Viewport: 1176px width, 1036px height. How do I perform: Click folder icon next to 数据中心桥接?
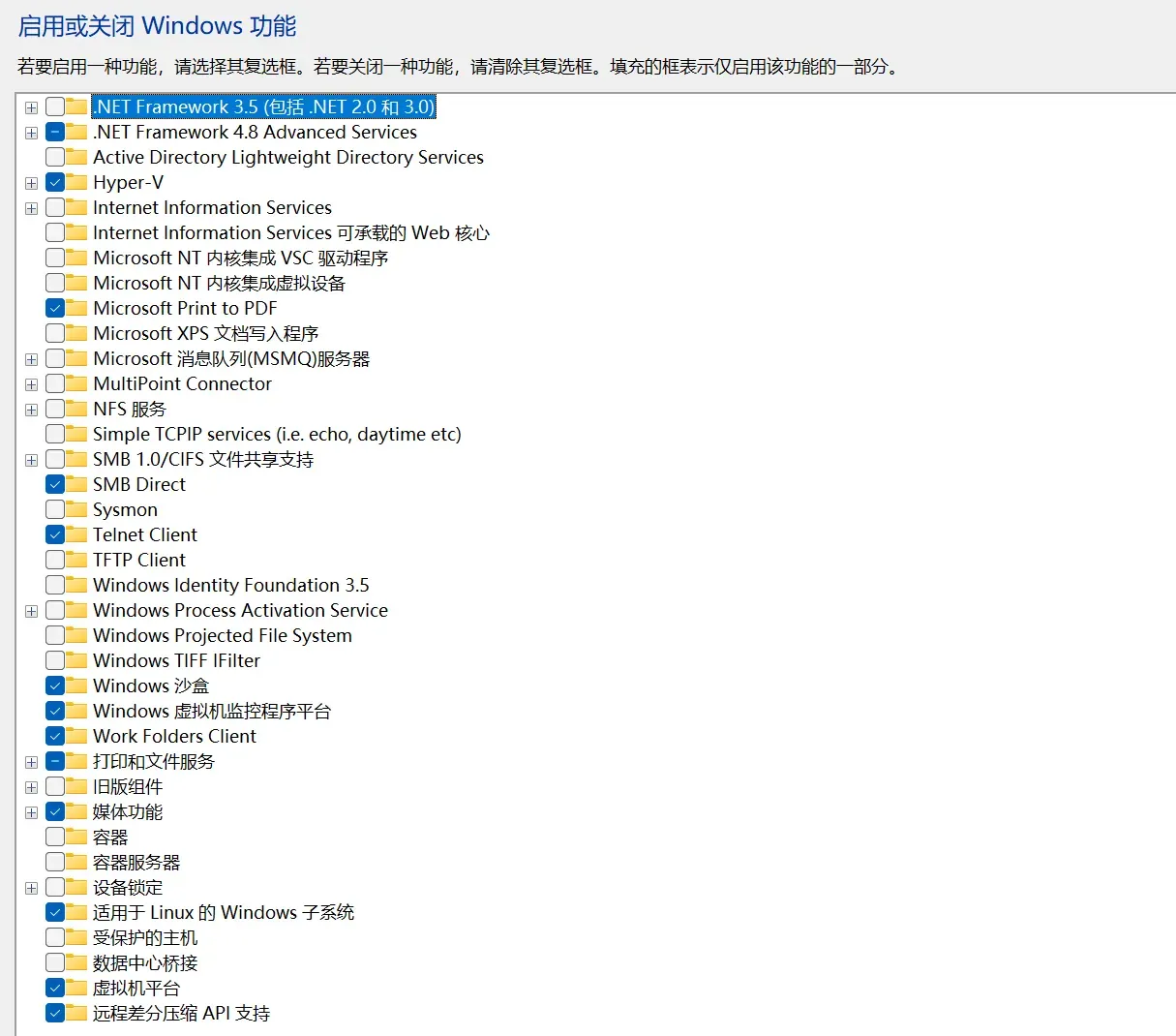click(76, 962)
